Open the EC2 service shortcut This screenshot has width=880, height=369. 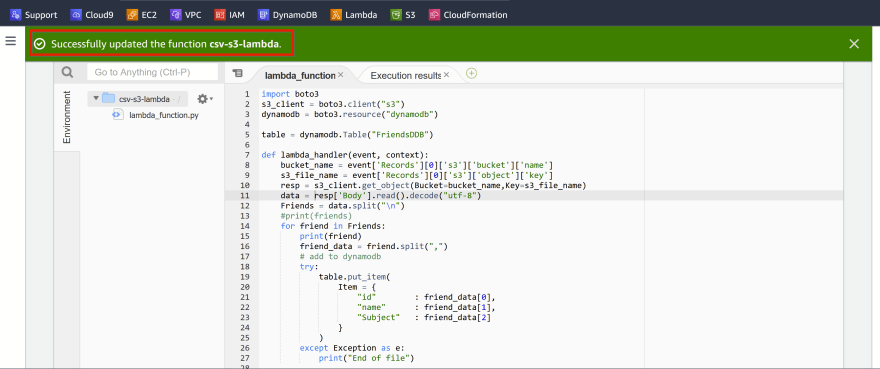pyautogui.click(x=141, y=15)
